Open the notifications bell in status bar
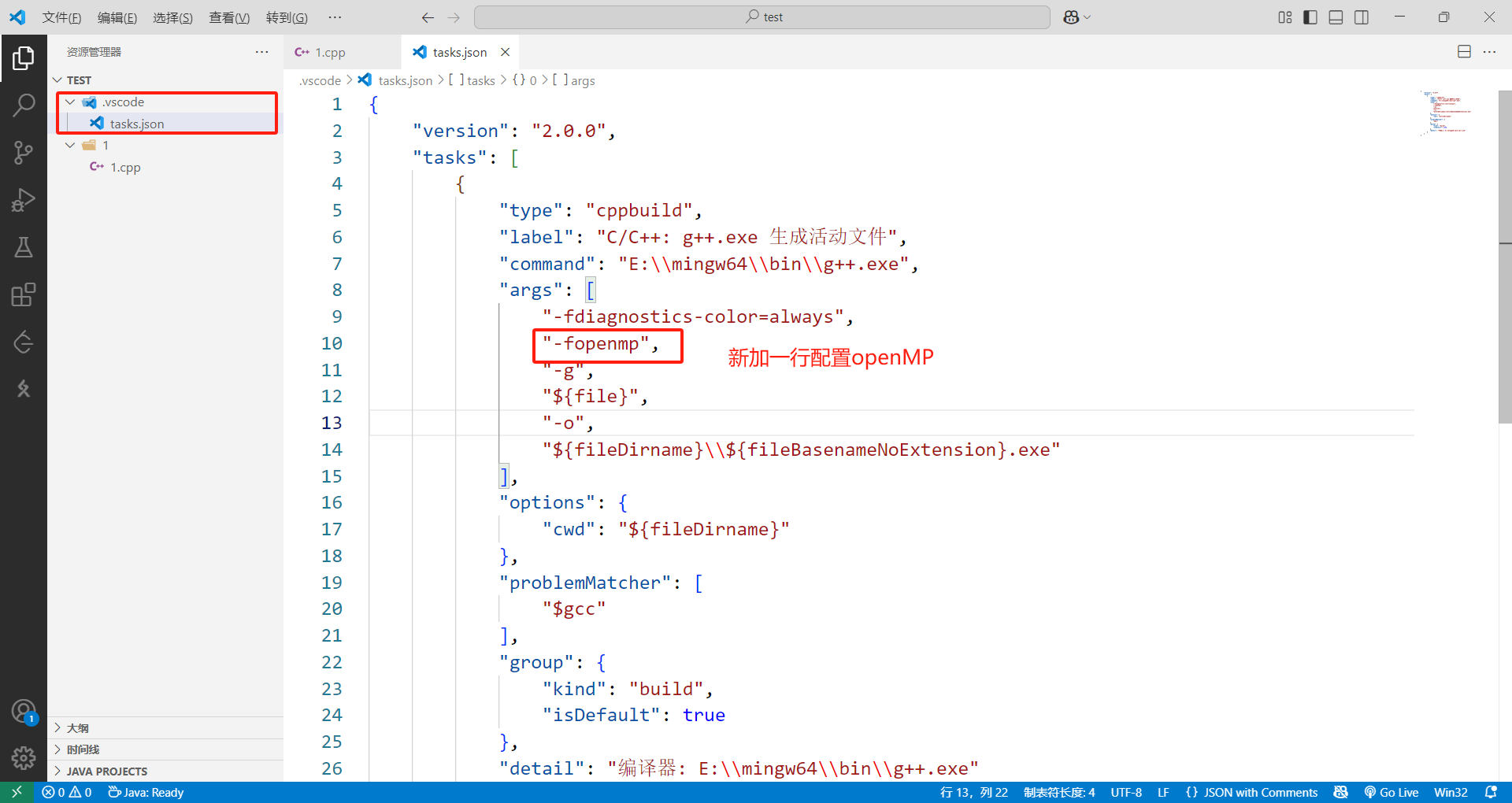 [x=1492, y=792]
